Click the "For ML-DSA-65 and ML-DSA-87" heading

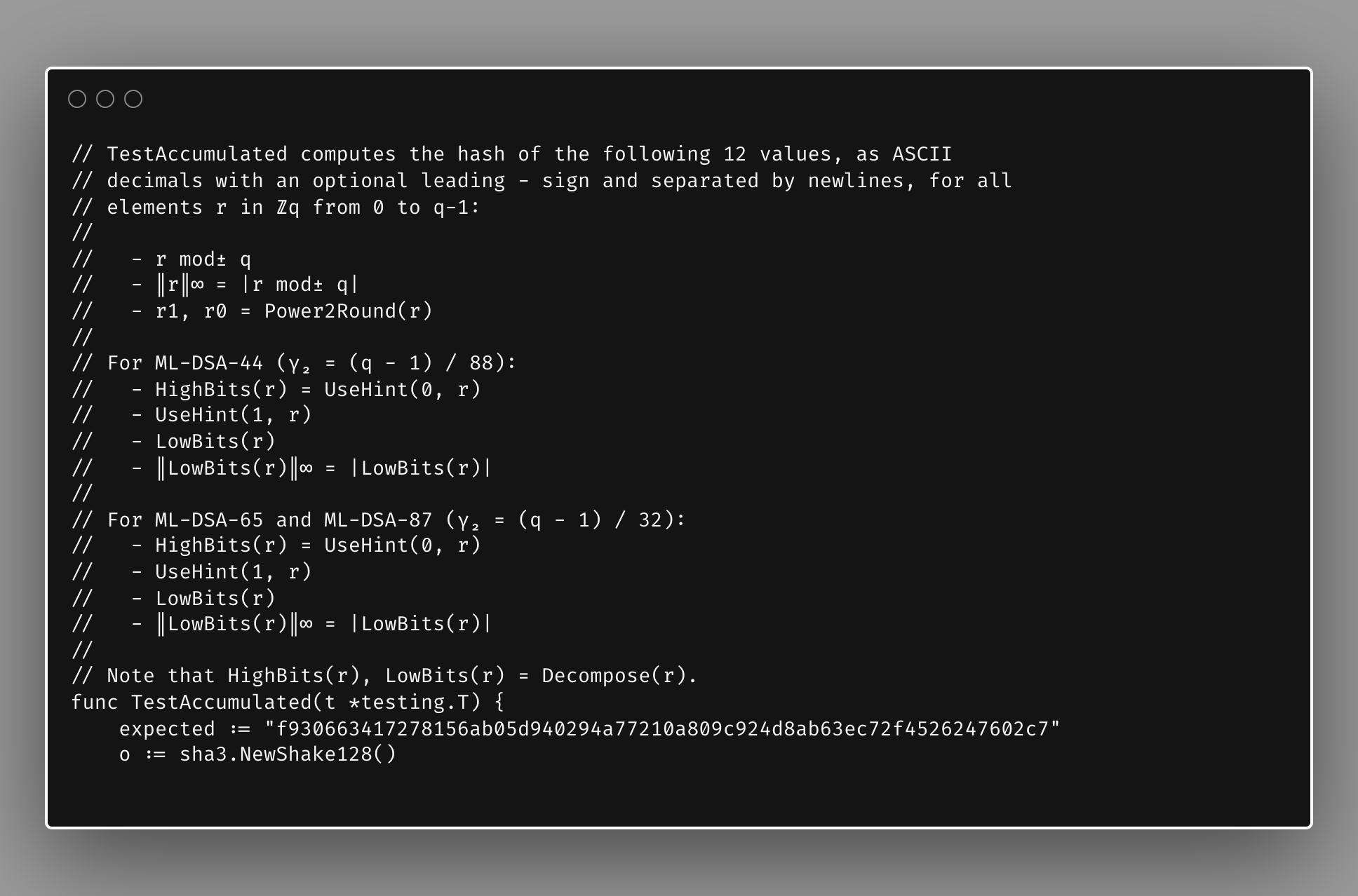pos(269,520)
